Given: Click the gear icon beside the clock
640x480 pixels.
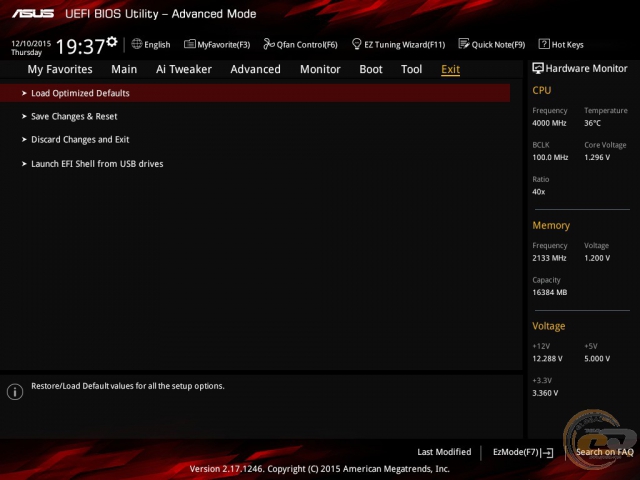Looking at the screenshot, I should 112,42.
